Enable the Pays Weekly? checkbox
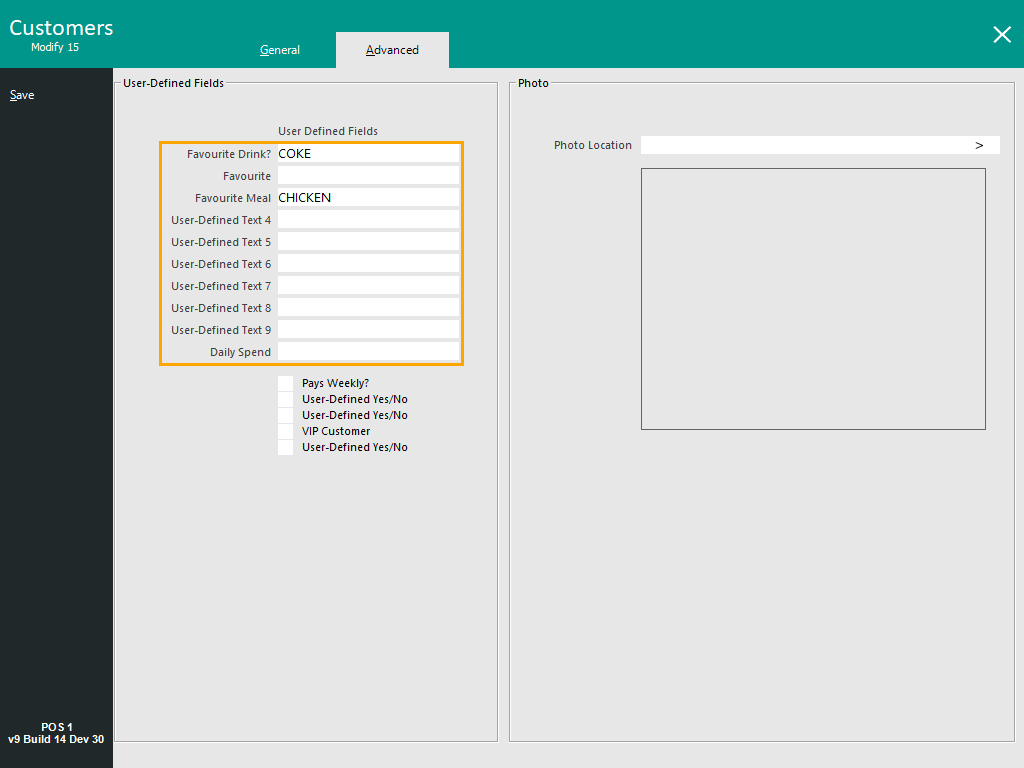The image size is (1024, 768). click(286, 383)
